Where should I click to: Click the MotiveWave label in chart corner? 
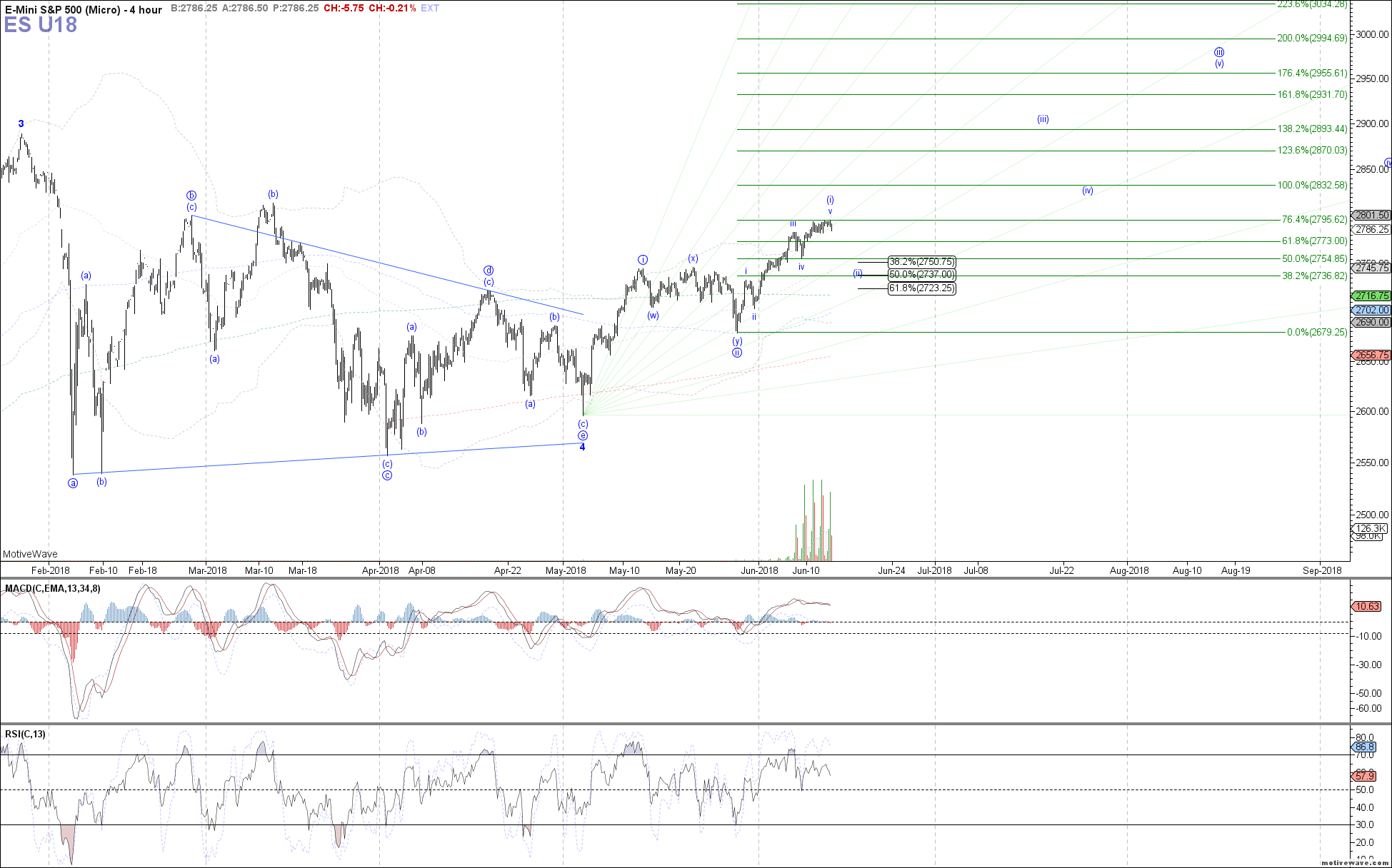click(x=30, y=554)
